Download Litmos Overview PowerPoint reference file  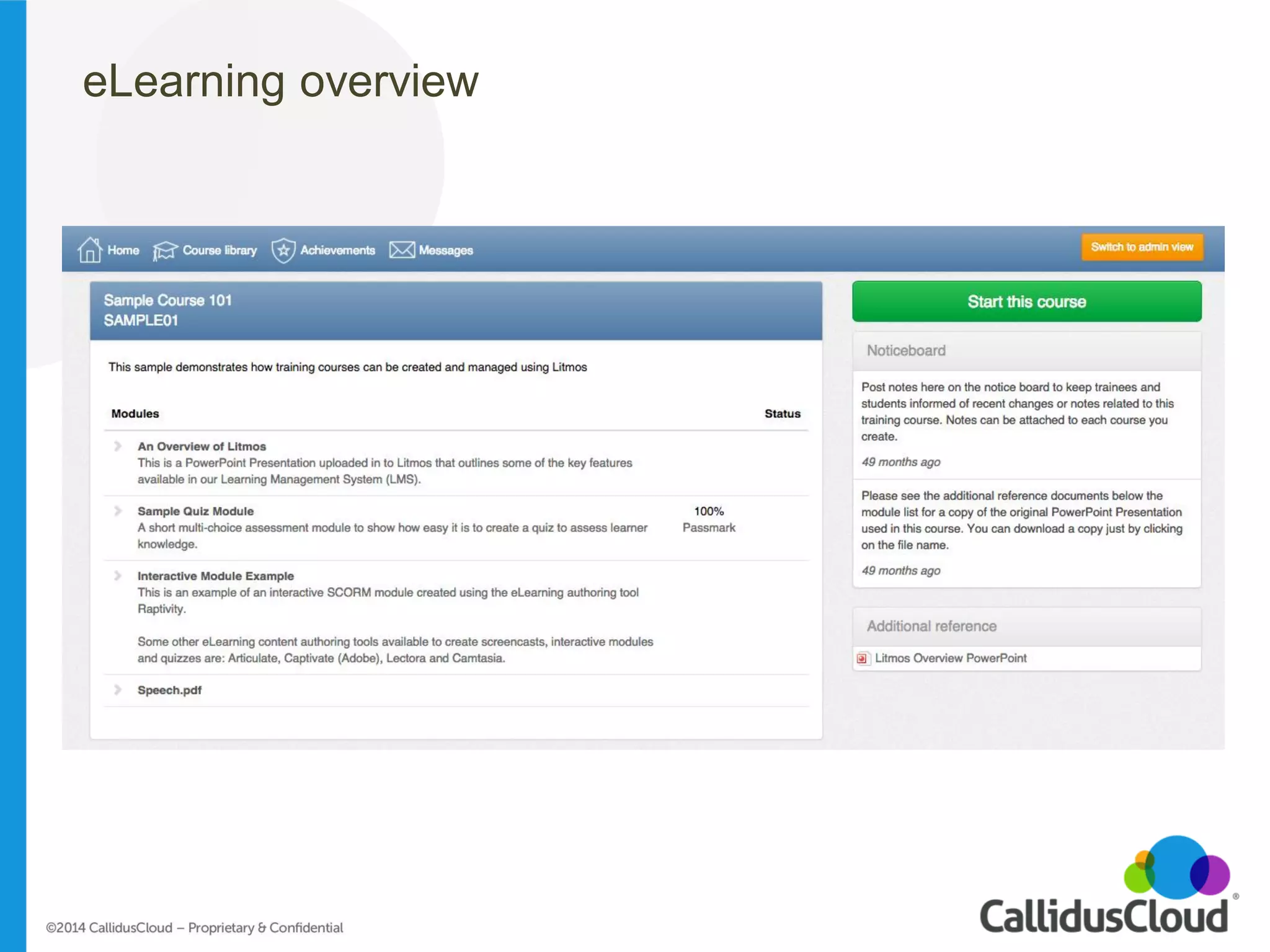click(951, 658)
